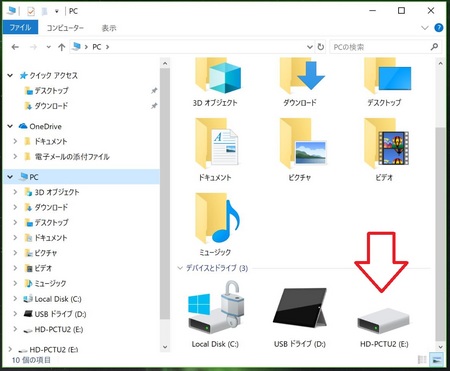Open the 表示 ribbon tab
Viewport: 450px width, 371px height.
[109, 28]
